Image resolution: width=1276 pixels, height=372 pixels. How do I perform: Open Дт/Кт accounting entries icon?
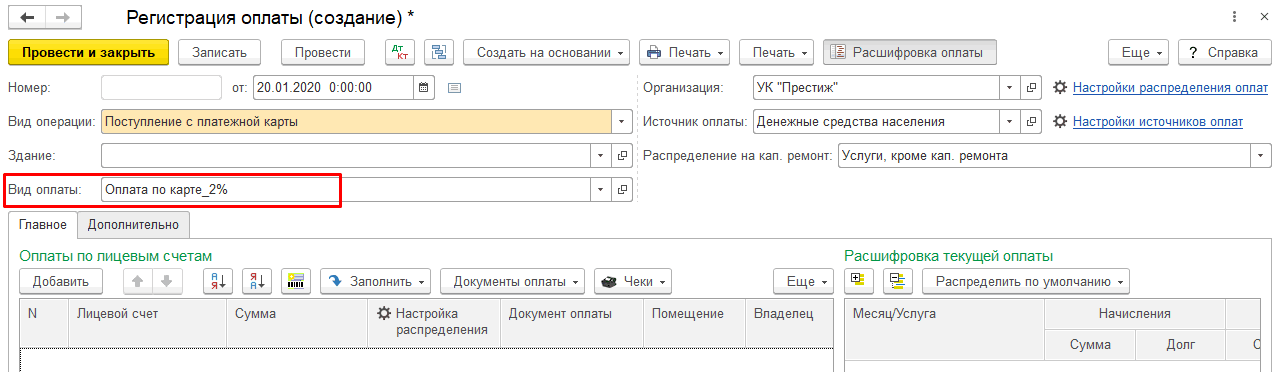399,52
